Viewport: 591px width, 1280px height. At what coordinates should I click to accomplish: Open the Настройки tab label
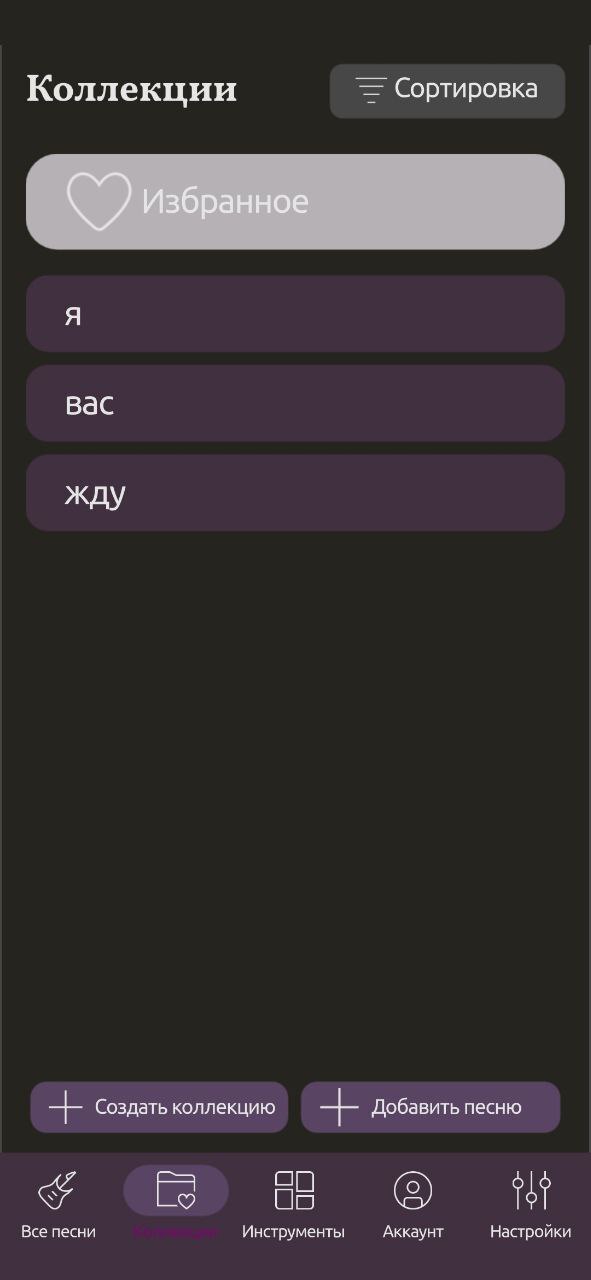(x=530, y=1232)
